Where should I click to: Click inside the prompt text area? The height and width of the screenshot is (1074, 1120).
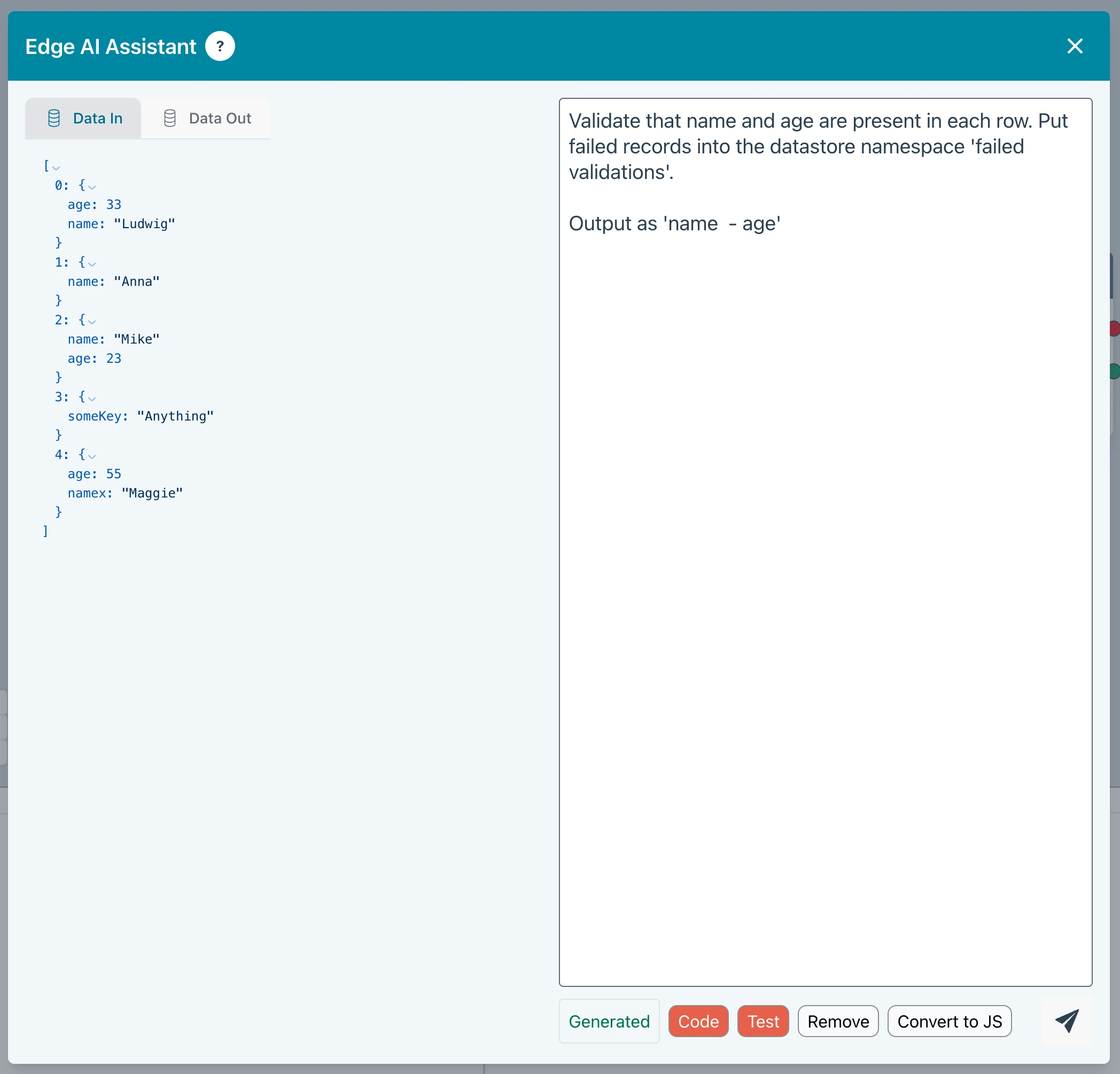click(825, 571)
